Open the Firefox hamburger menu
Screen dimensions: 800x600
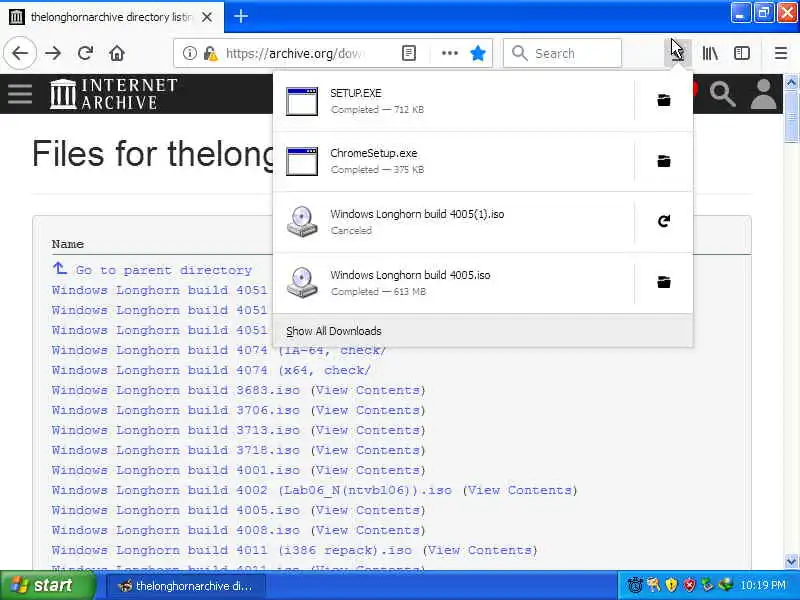click(x=781, y=53)
